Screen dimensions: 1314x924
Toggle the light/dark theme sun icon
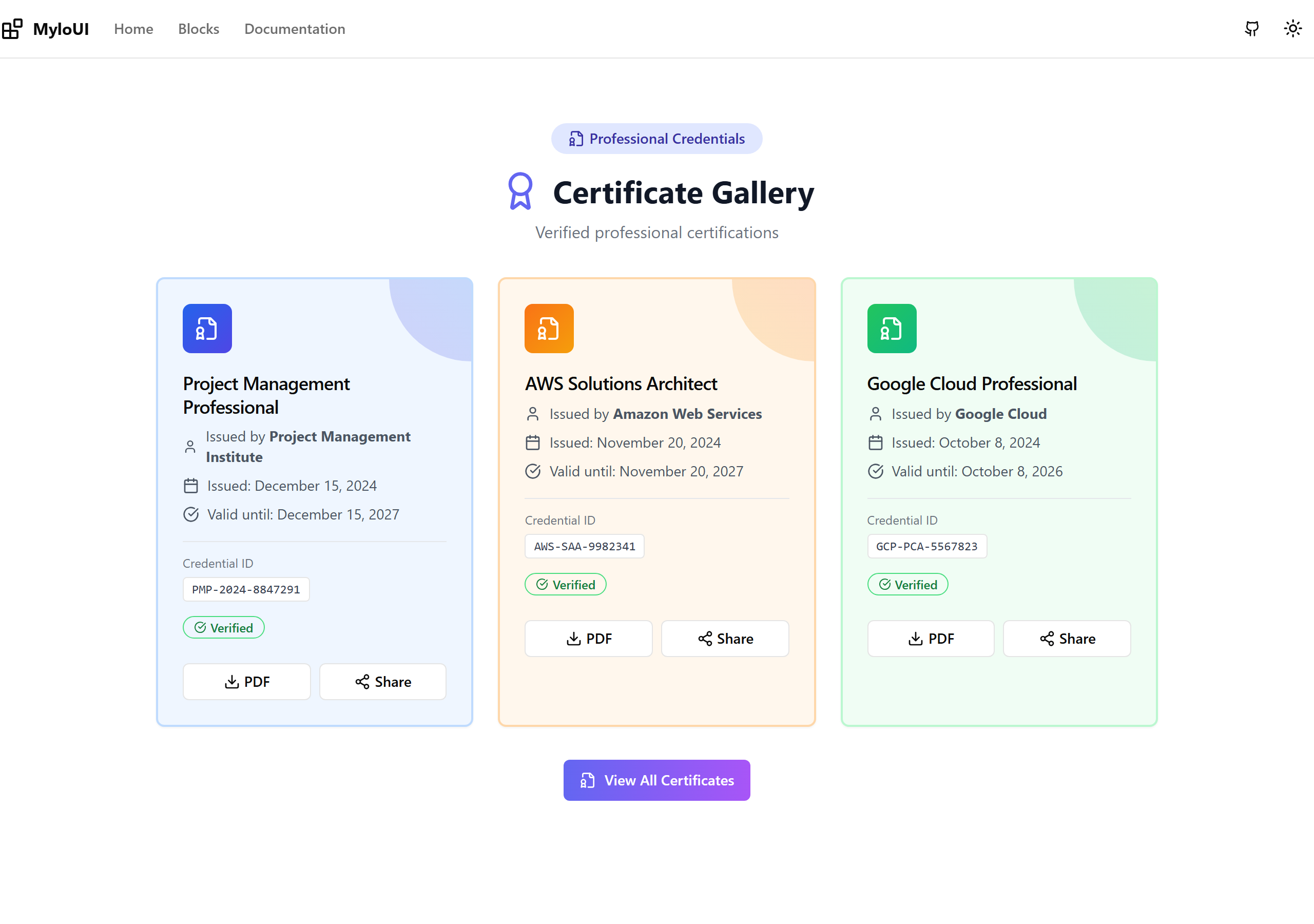(x=1293, y=29)
